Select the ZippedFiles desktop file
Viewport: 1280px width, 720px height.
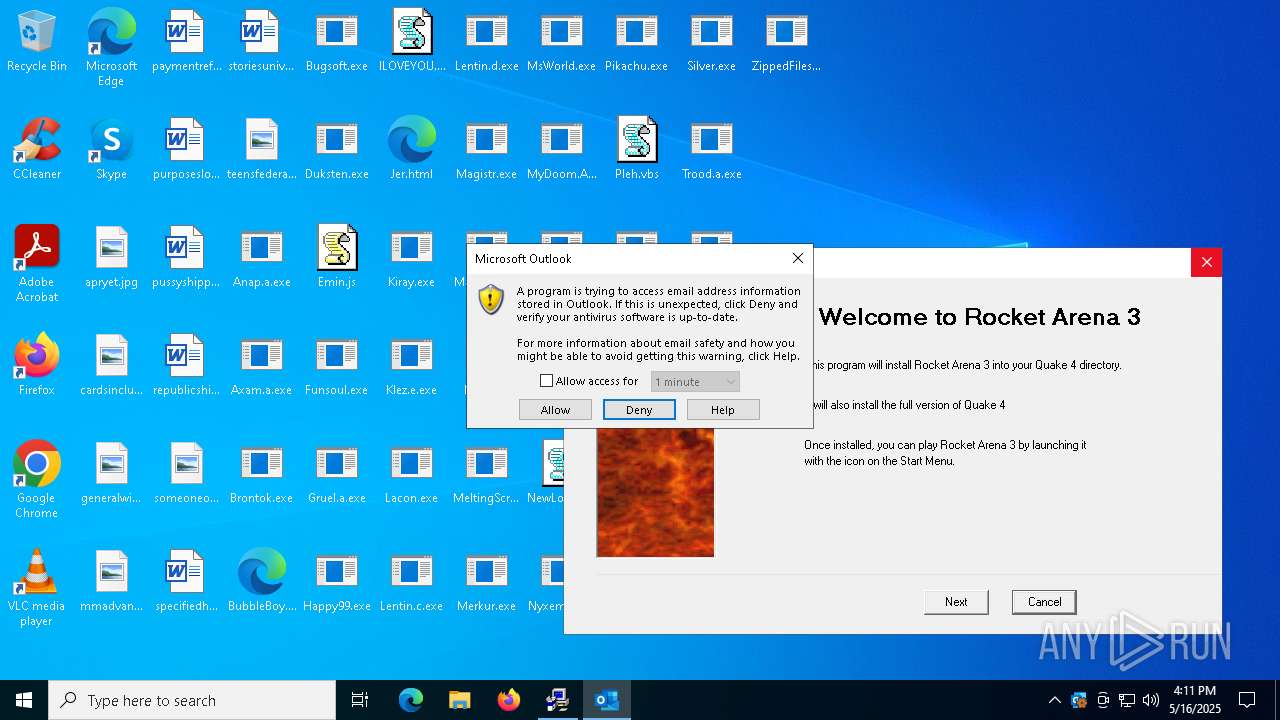point(787,41)
